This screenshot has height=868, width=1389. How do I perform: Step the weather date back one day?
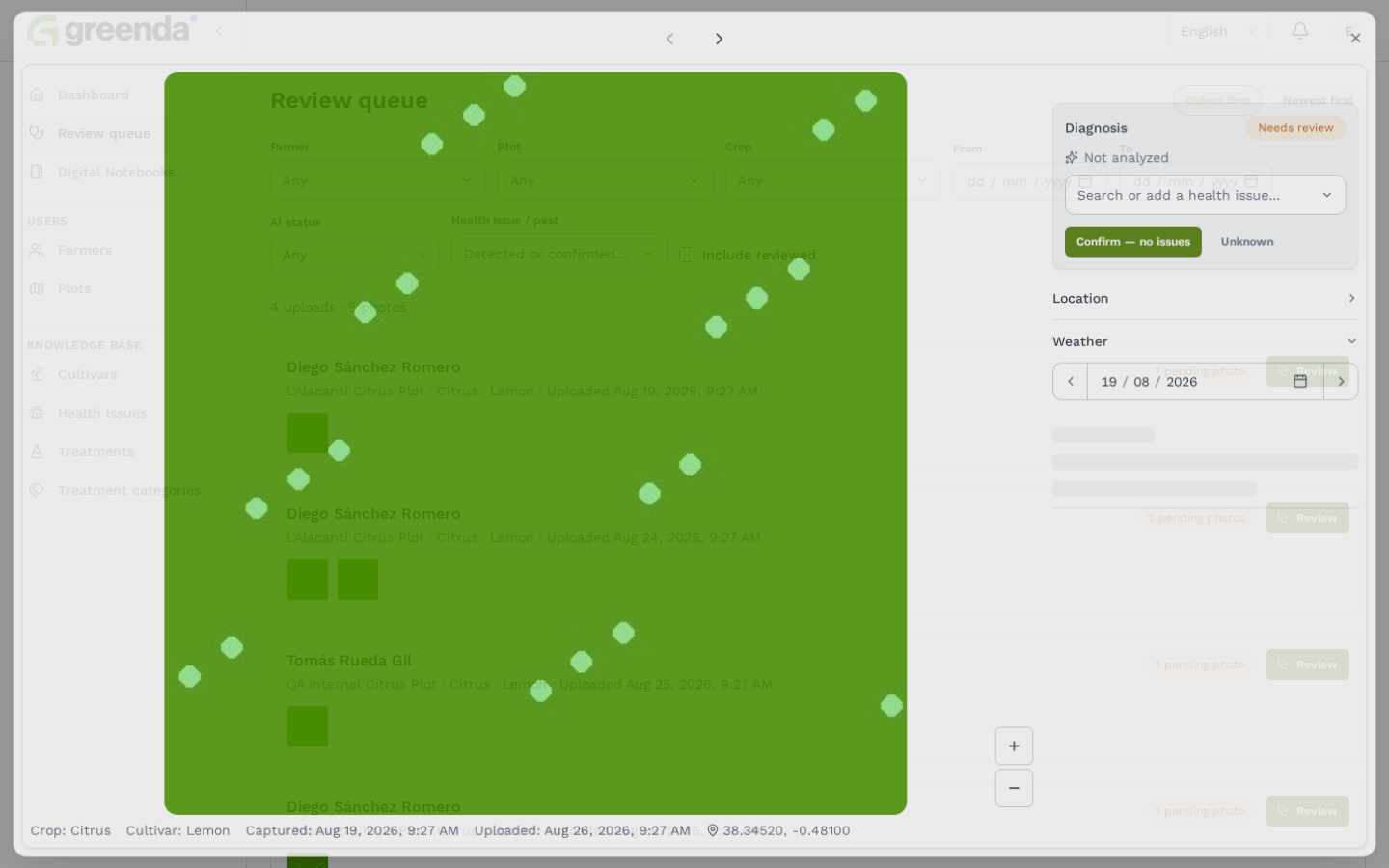coord(1071,381)
